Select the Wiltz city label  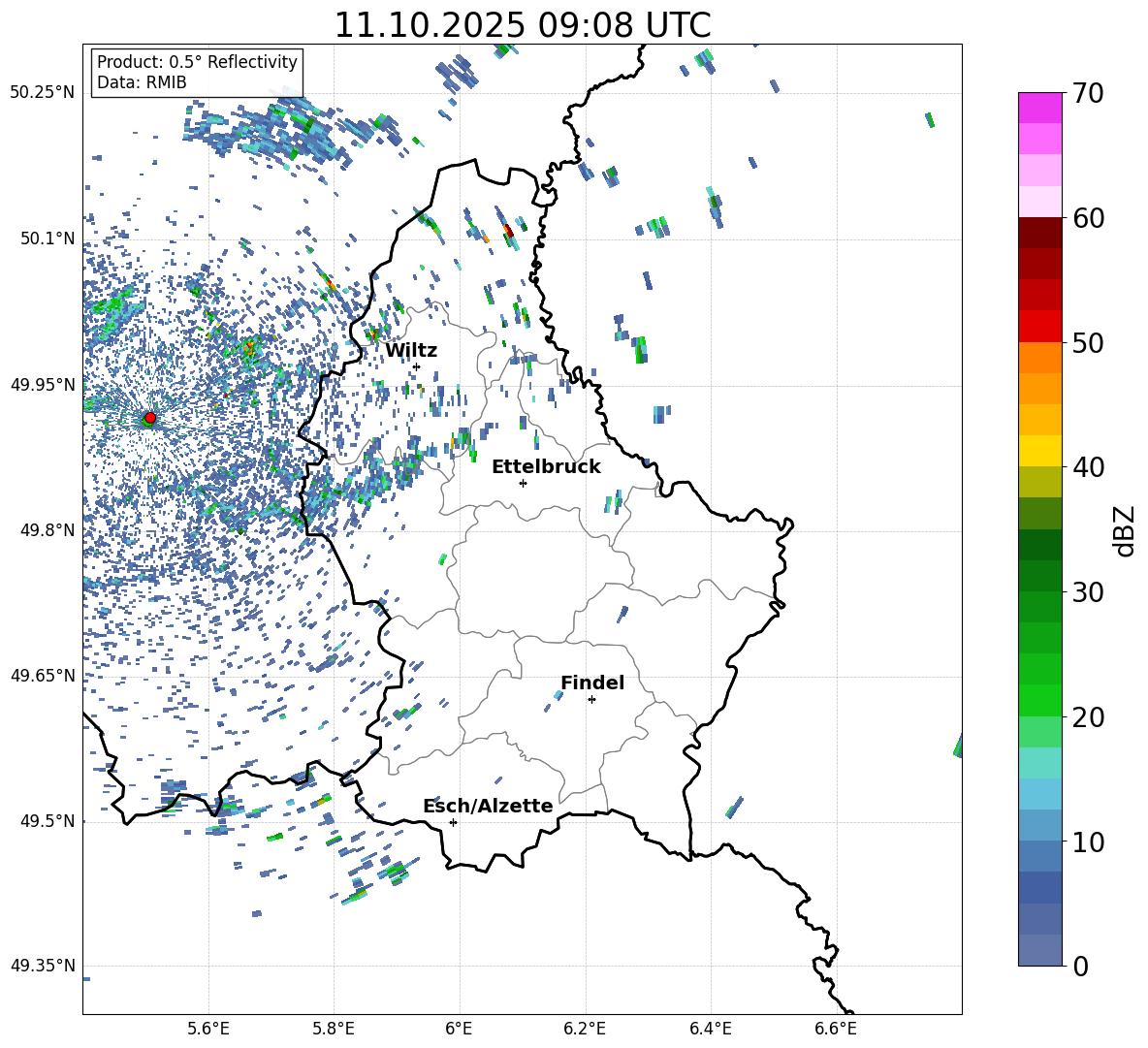click(411, 350)
